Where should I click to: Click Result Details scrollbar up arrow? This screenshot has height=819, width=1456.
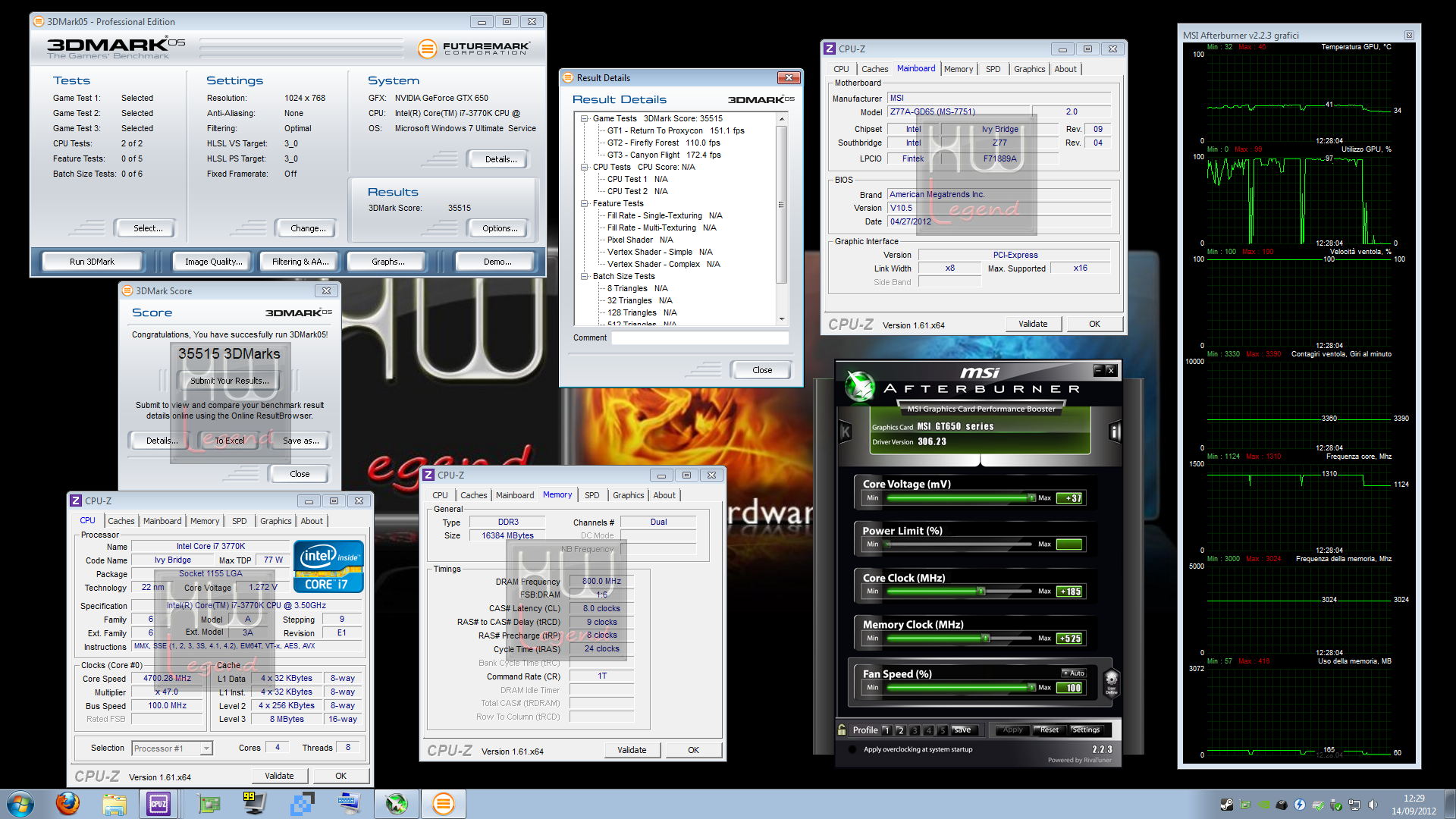click(782, 119)
